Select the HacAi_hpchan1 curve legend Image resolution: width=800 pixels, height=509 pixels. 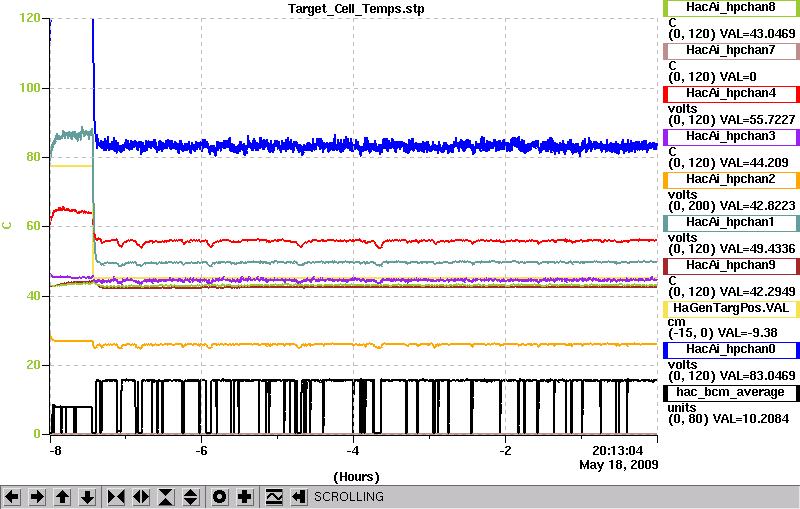coord(731,223)
